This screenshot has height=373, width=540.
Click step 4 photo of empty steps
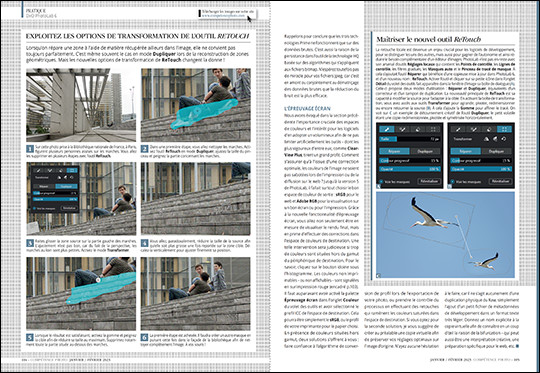196,199
